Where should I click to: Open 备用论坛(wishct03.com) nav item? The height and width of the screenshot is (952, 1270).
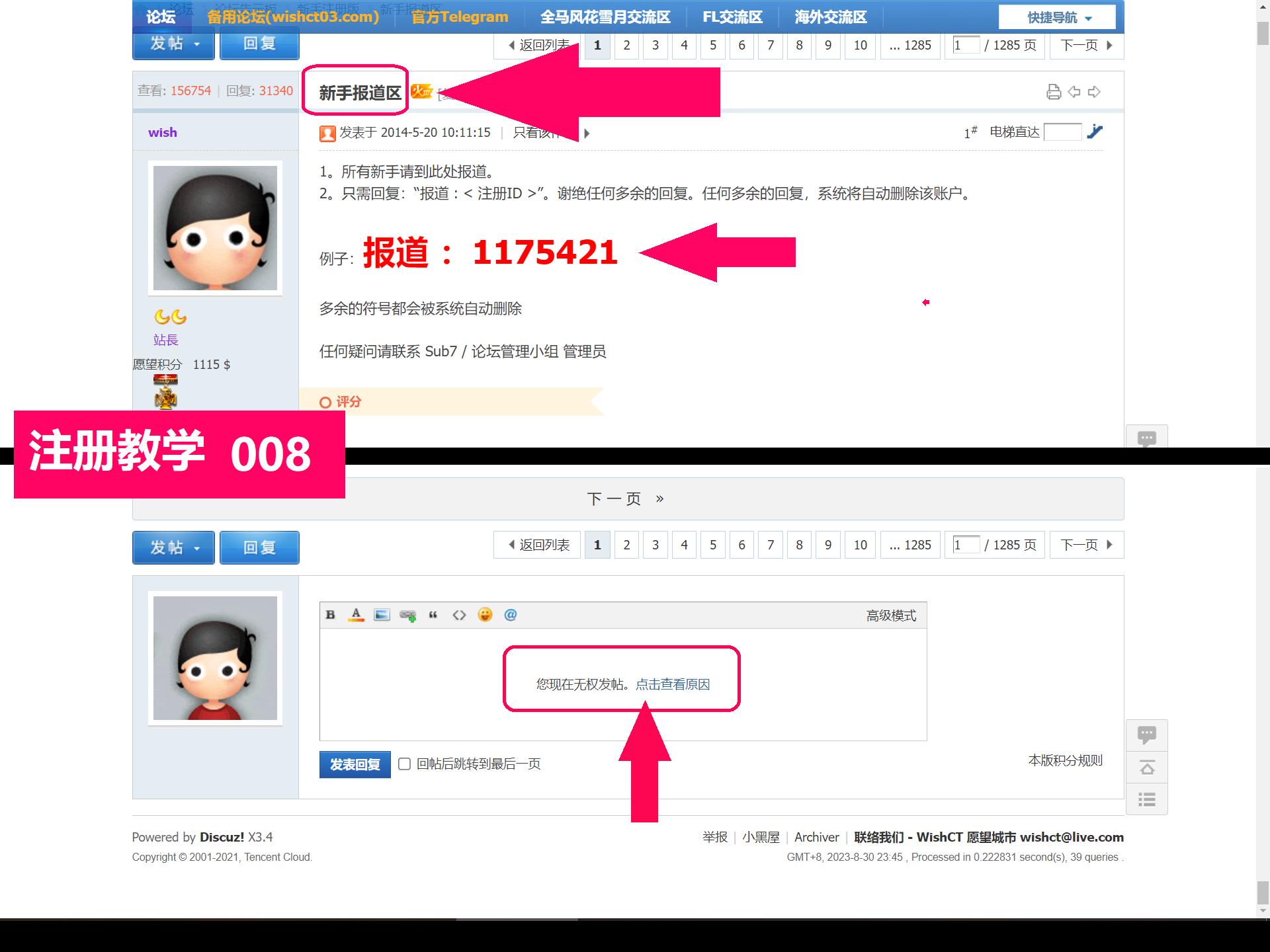(293, 17)
